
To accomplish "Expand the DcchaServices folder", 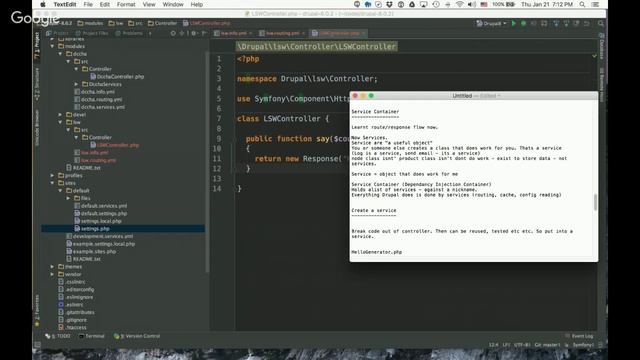I will click(x=76, y=84).
